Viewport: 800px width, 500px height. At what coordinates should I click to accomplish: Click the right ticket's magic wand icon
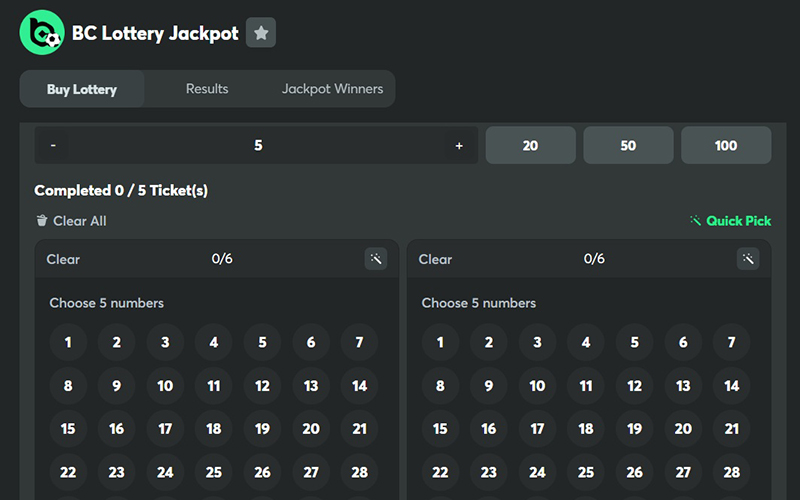tap(748, 259)
